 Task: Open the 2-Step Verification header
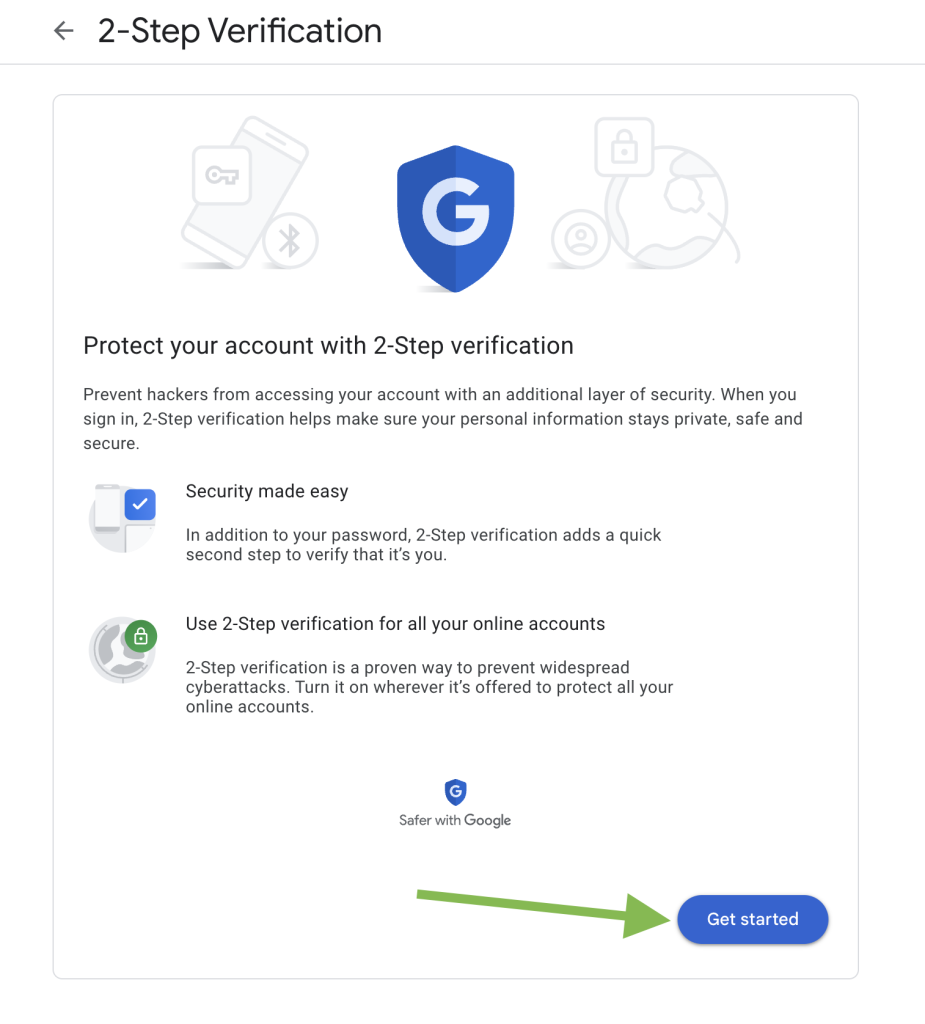pyautogui.click(x=239, y=31)
